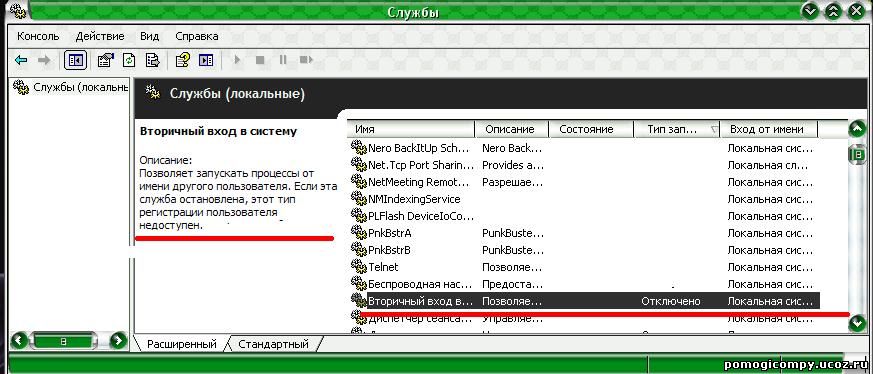This screenshot has width=873, height=374.
Task: Switch to the Стандартный tab
Action: (x=273, y=344)
